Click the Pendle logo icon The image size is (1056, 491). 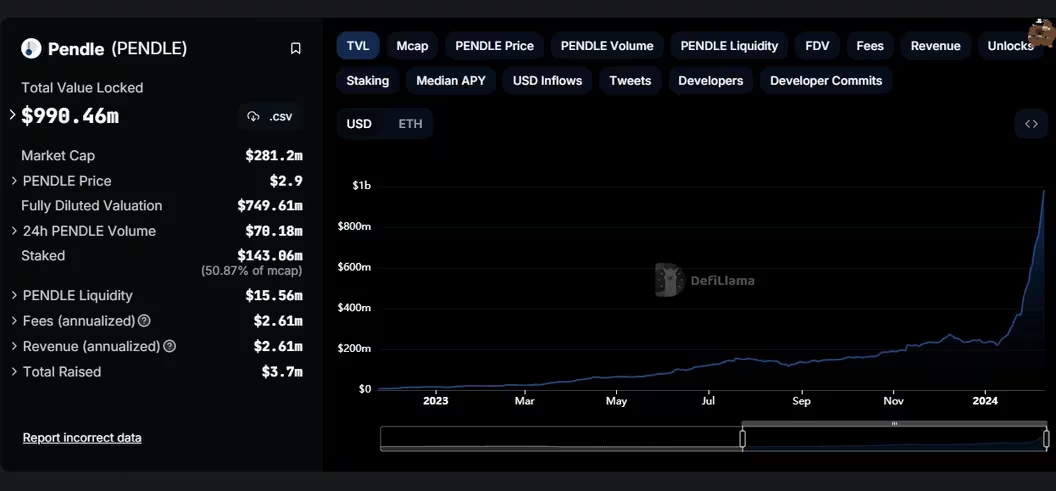point(31,49)
